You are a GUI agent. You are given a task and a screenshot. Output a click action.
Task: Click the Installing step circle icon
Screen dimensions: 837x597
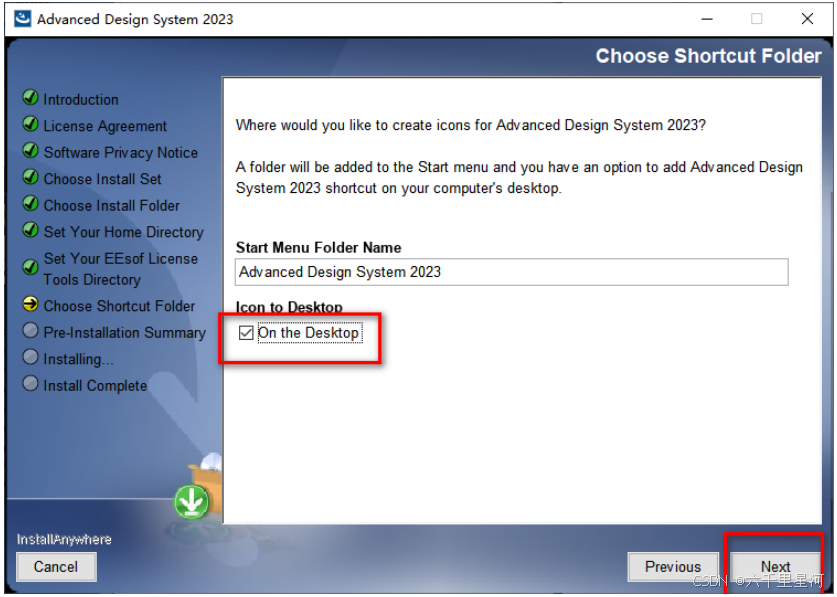point(31,359)
